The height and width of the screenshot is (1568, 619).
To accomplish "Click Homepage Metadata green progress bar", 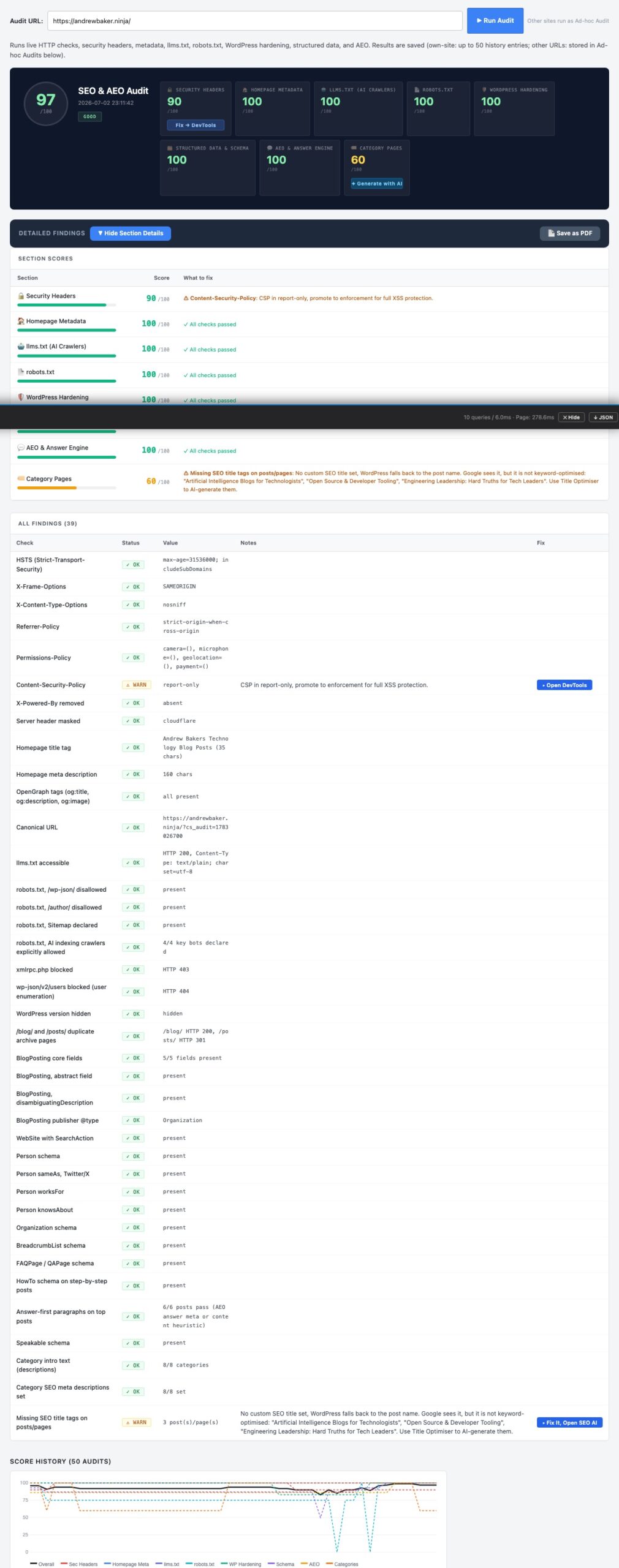I will (x=66, y=330).
